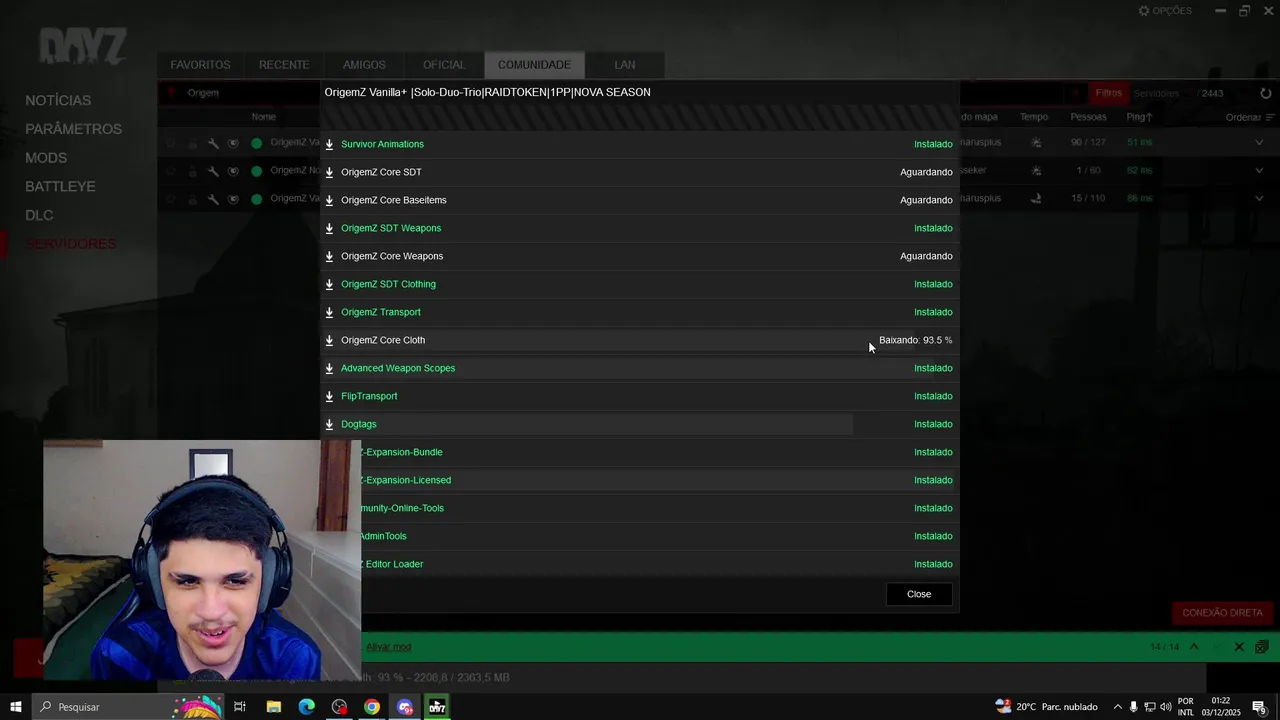Toggle eye icon on first OrigemZ server row
The width and height of the screenshot is (1280, 720).
coord(233,143)
